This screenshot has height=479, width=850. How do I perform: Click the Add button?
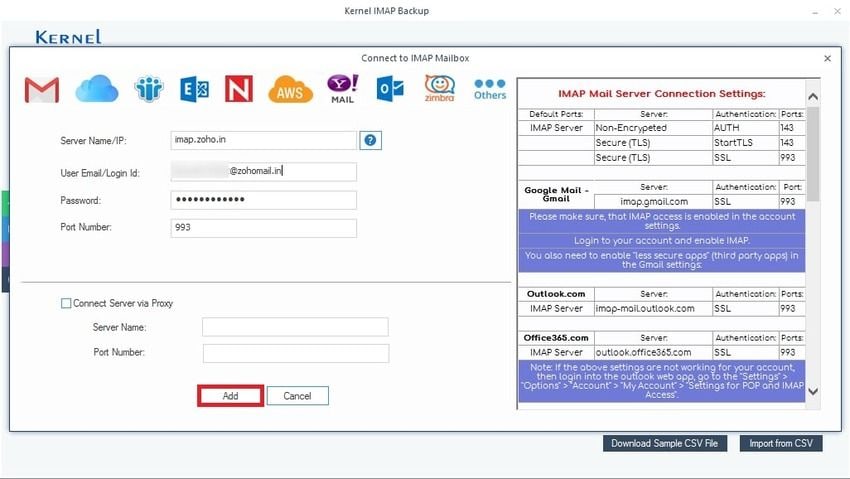230,396
